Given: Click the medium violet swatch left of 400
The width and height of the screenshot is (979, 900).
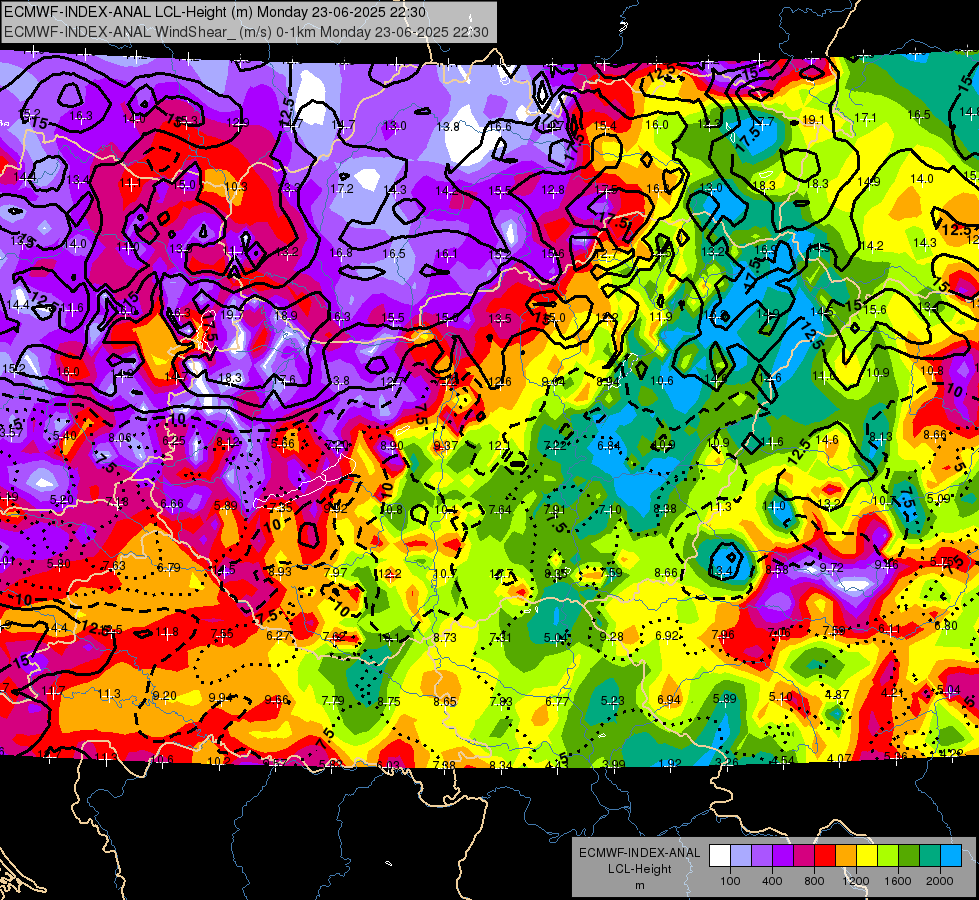Looking at the screenshot, I should tap(762, 856).
